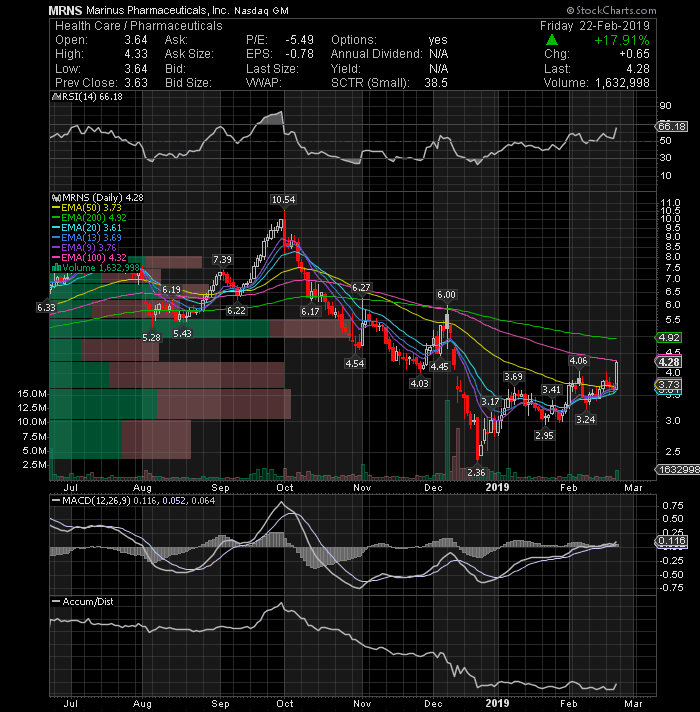Click the RSI(14) indicator icon

(56, 97)
